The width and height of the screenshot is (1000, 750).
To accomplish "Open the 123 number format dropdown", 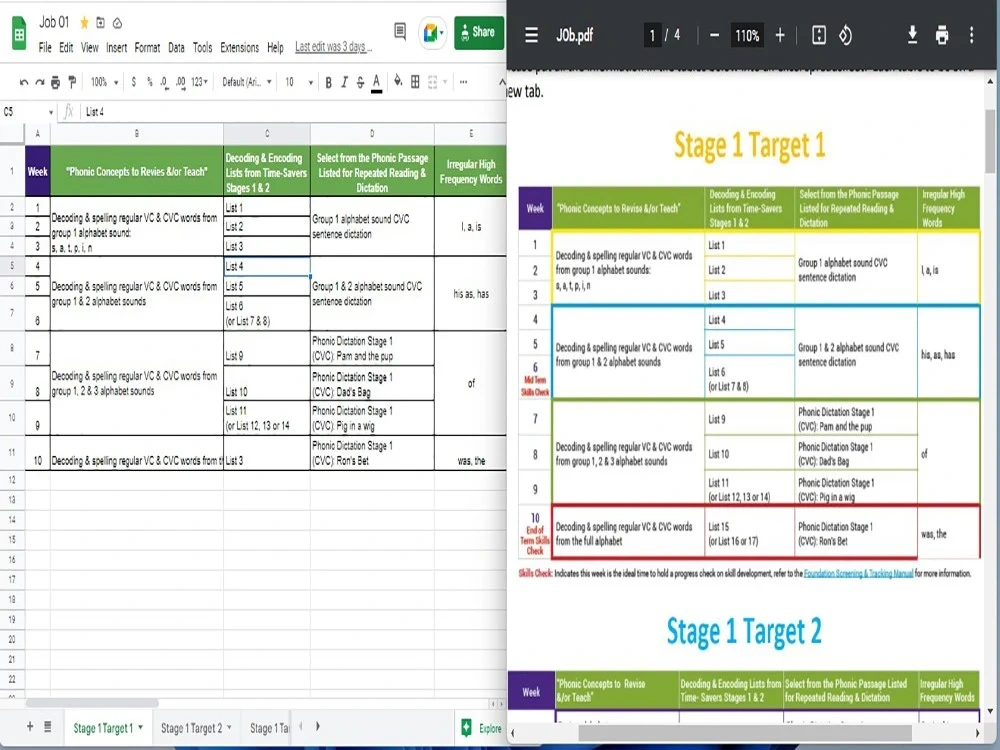I will point(200,82).
